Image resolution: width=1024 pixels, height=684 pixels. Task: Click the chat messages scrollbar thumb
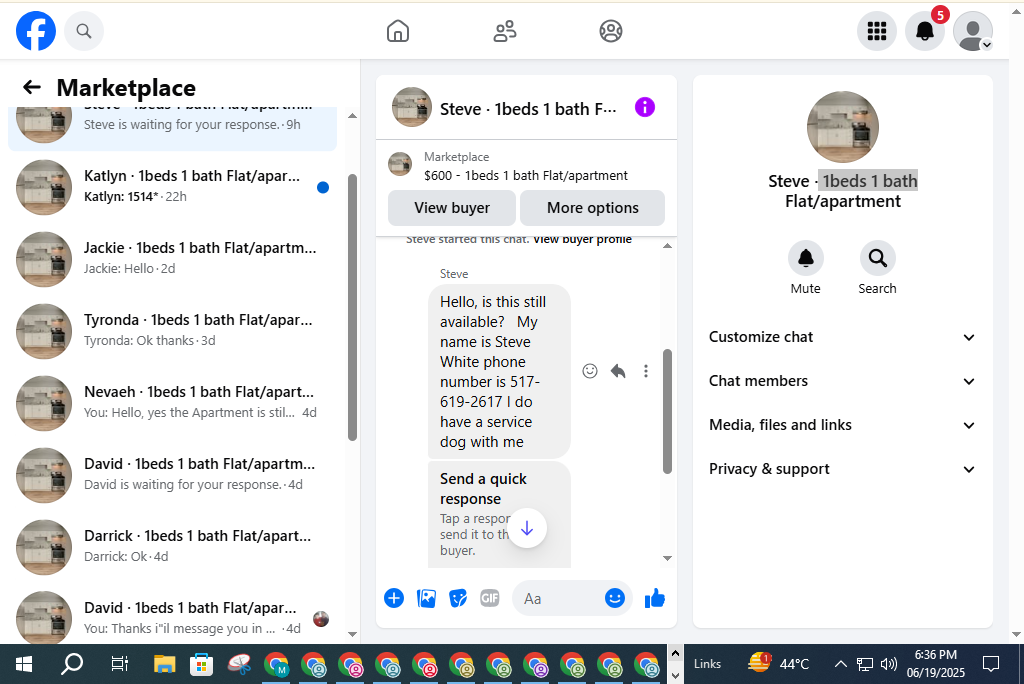coord(667,412)
